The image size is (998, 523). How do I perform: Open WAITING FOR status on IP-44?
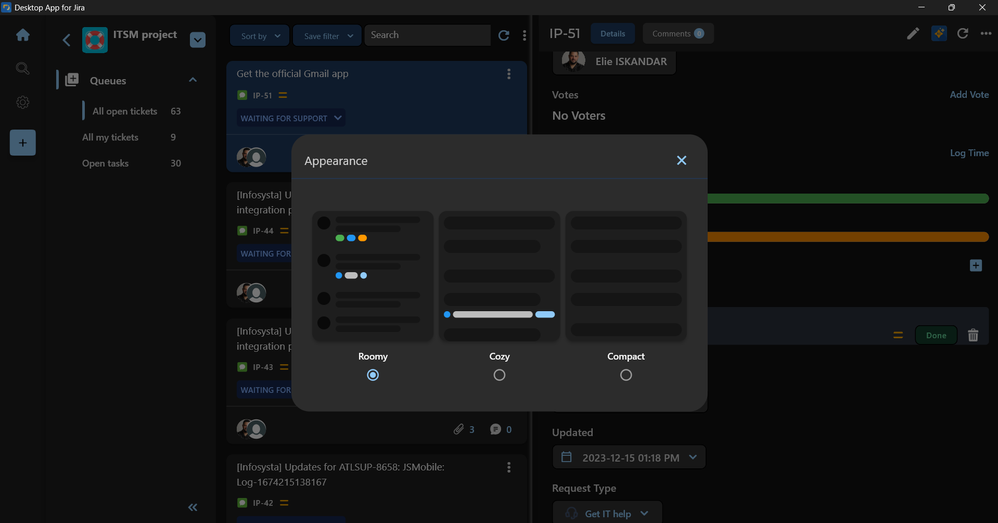click(x=265, y=253)
